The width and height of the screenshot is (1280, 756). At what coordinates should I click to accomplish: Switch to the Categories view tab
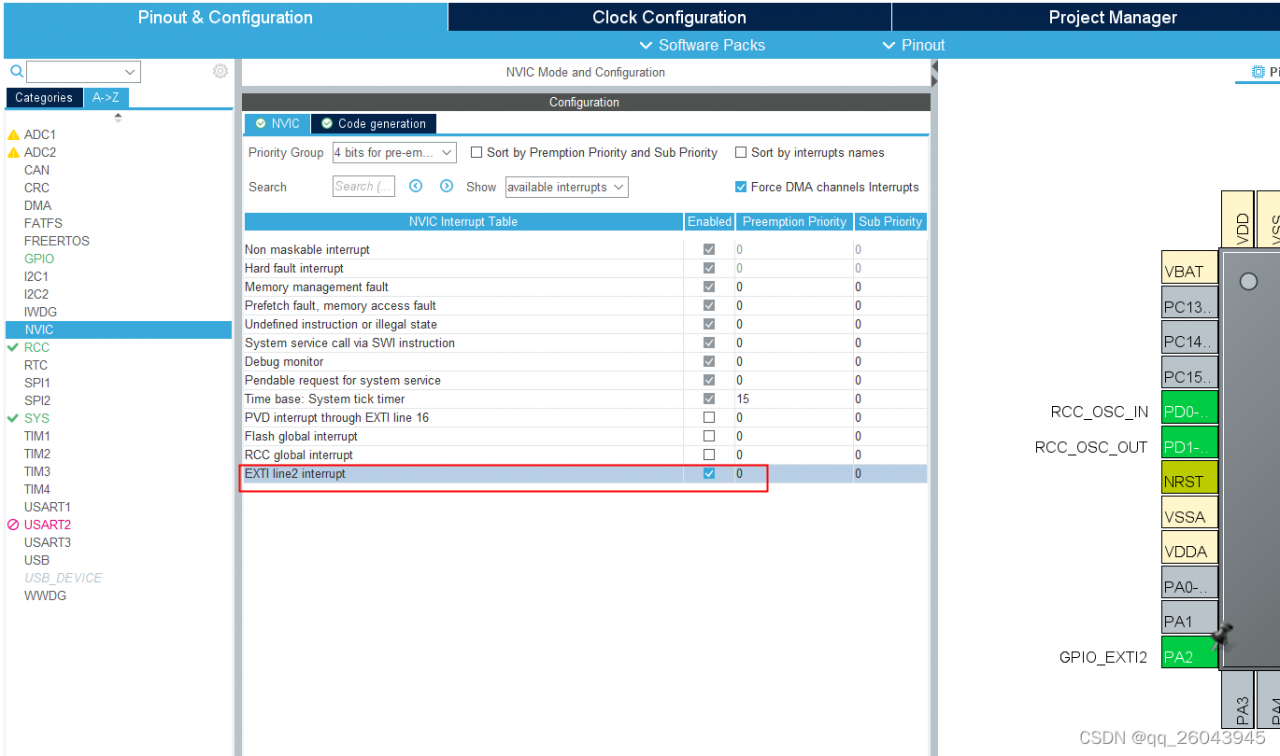point(44,98)
